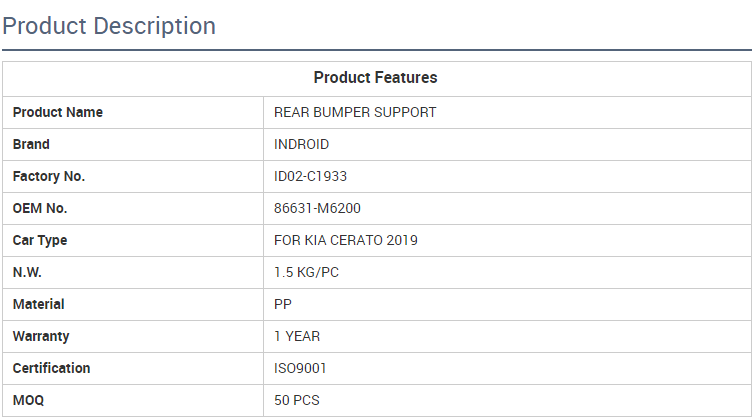Viewport: 754px width, 419px height.
Task: Click the INDROID brand value
Action: click(x=301, y=144)
